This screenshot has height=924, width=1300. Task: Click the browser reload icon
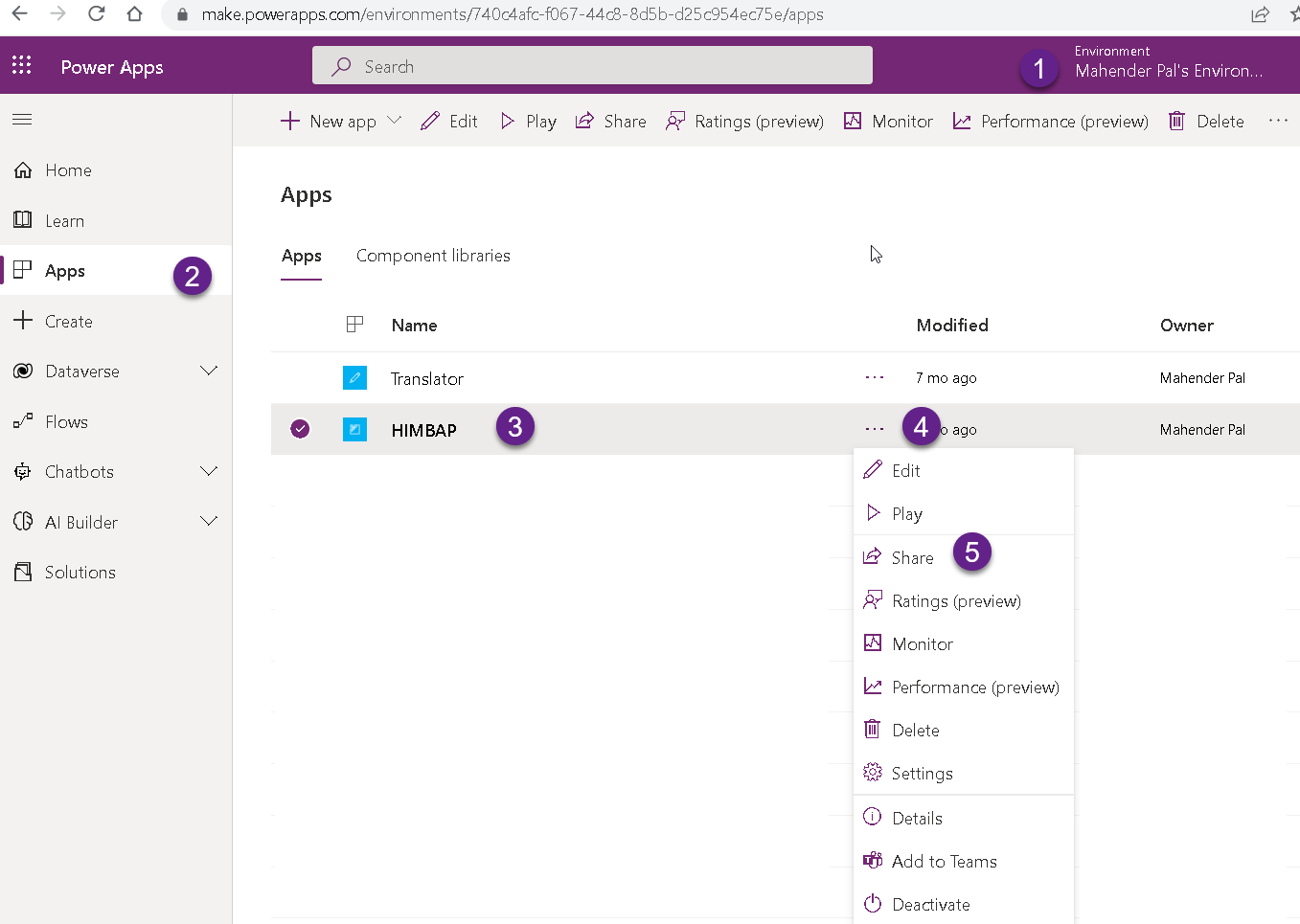[x=96, y=14]
